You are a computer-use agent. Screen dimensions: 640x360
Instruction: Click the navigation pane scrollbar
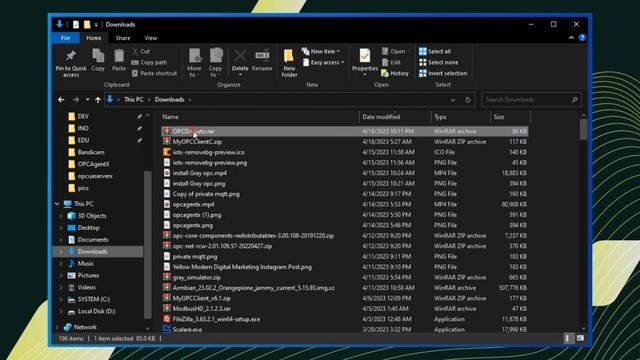click(x=148, y=245)
